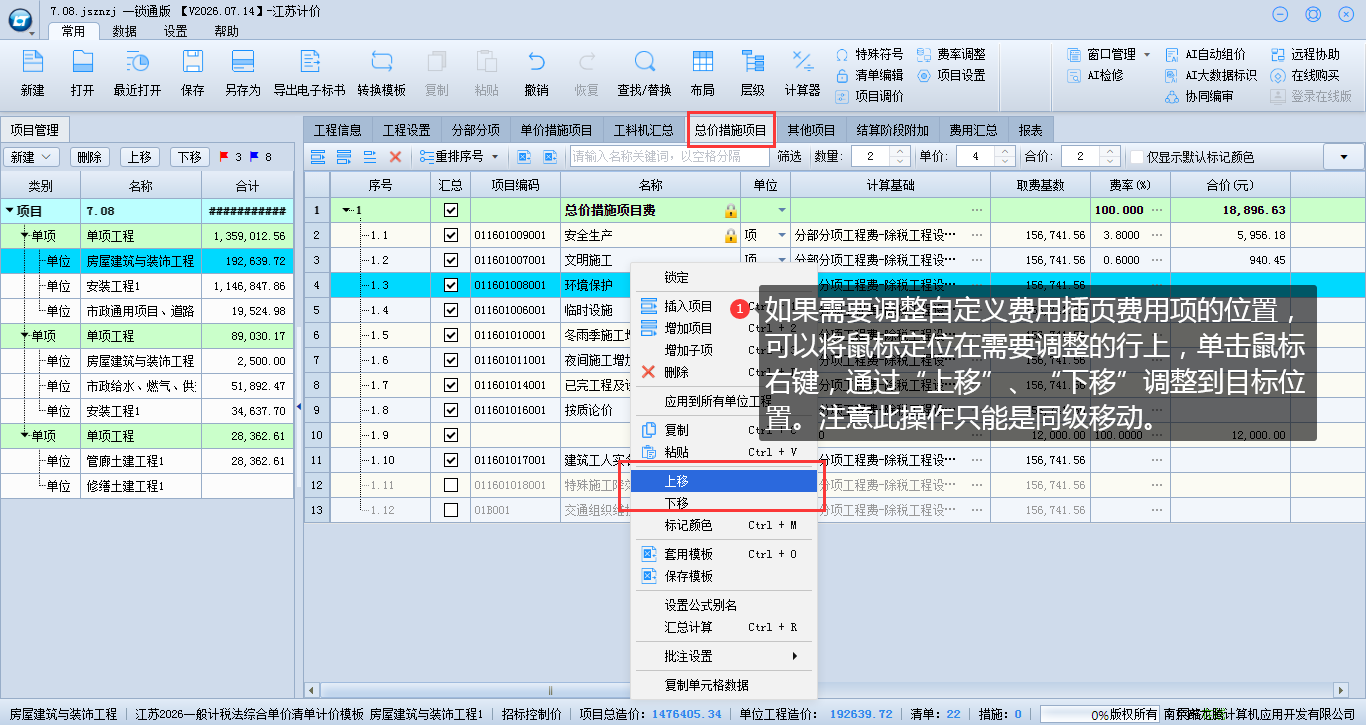The height and width of the screenshot is (725, 1366).
Task: Select 上移 in the context menu
Action: pyautogui.click(x=724, y=481)
